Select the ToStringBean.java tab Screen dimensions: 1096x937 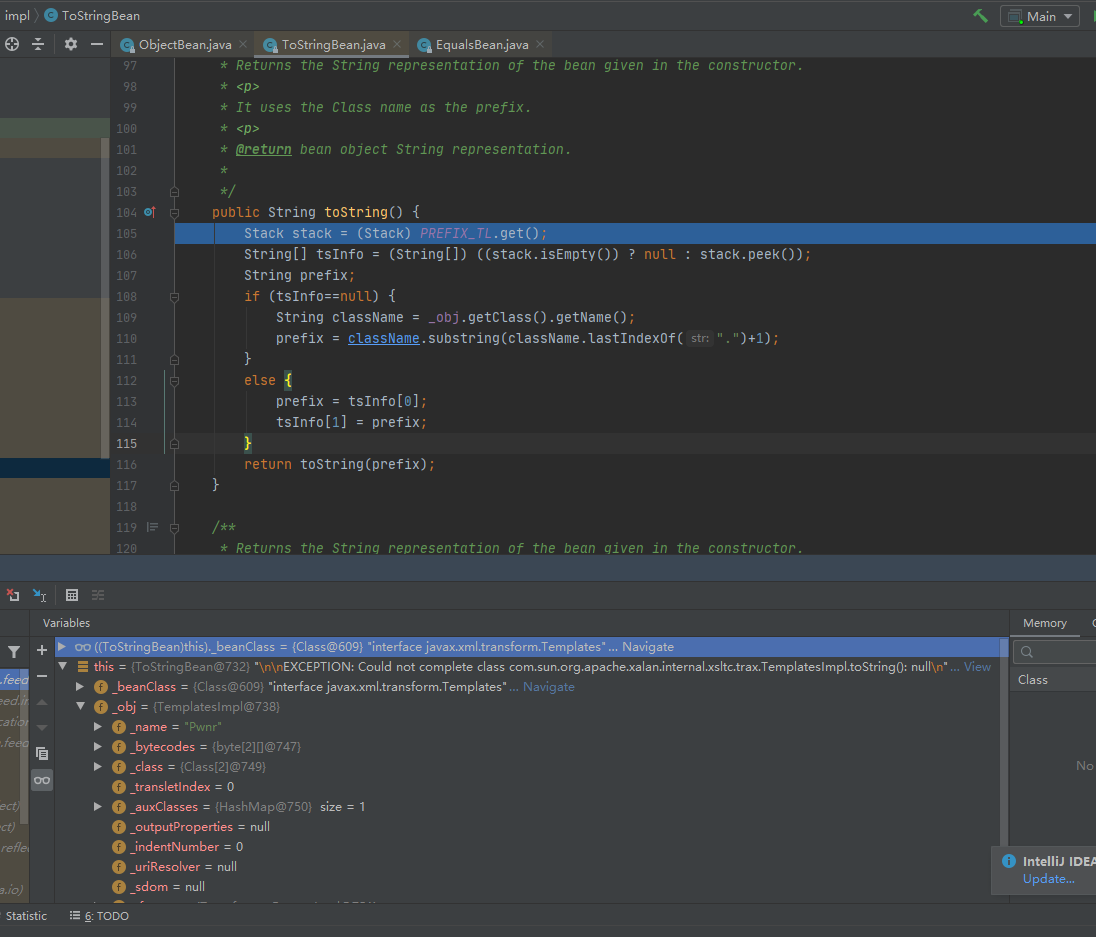point(333,45)
